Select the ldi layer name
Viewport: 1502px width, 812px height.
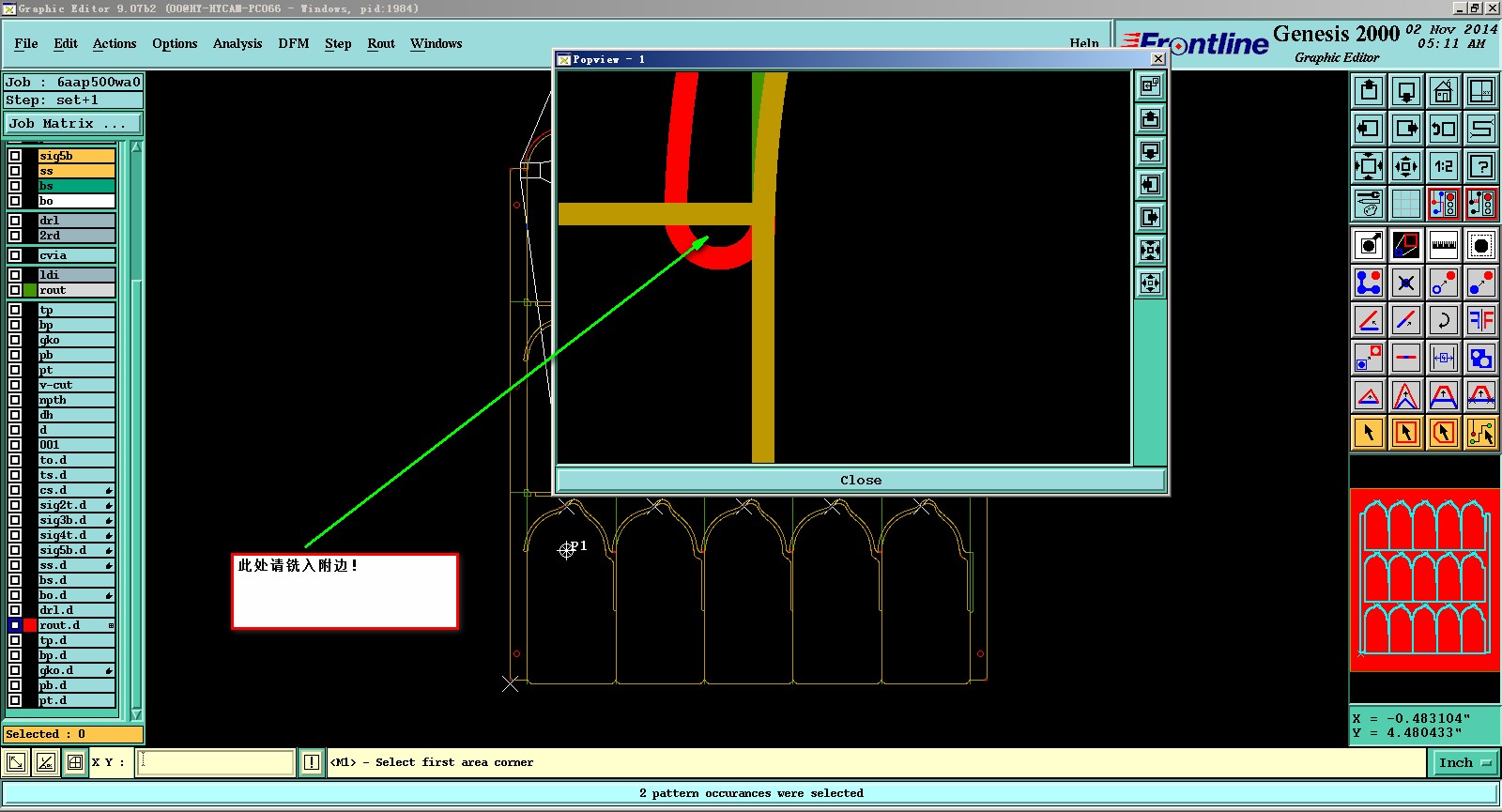tap(77, 275)
